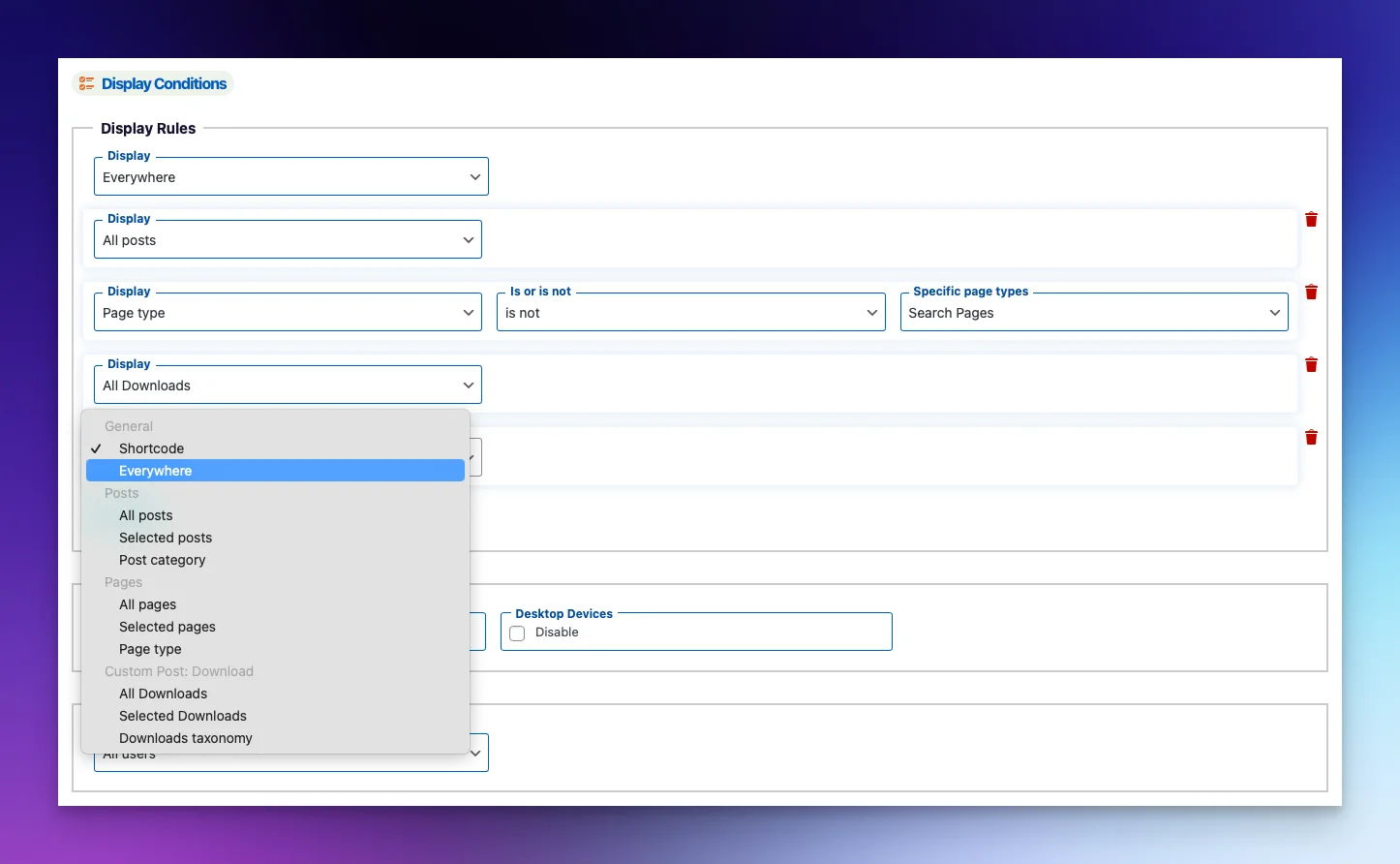Click the trash icon next to the bottom rule
The width and height of the screenshot is (1400, 864).
pos(1311,437)
